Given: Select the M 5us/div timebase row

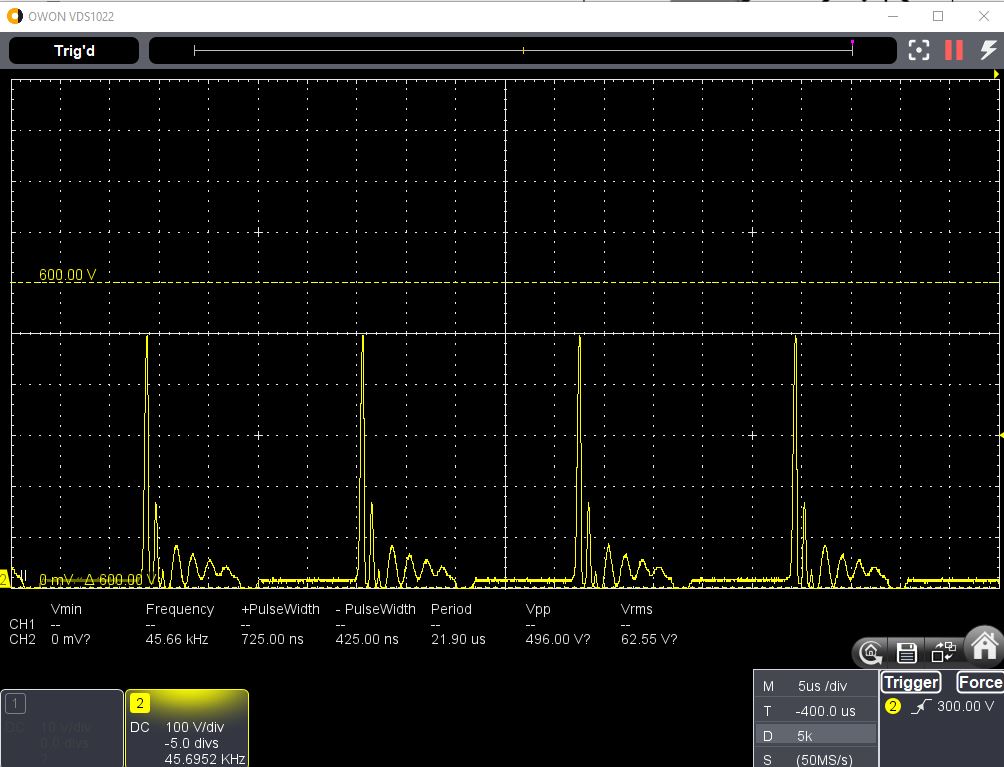Looking at the screenshot, I should tap(816, 686).
